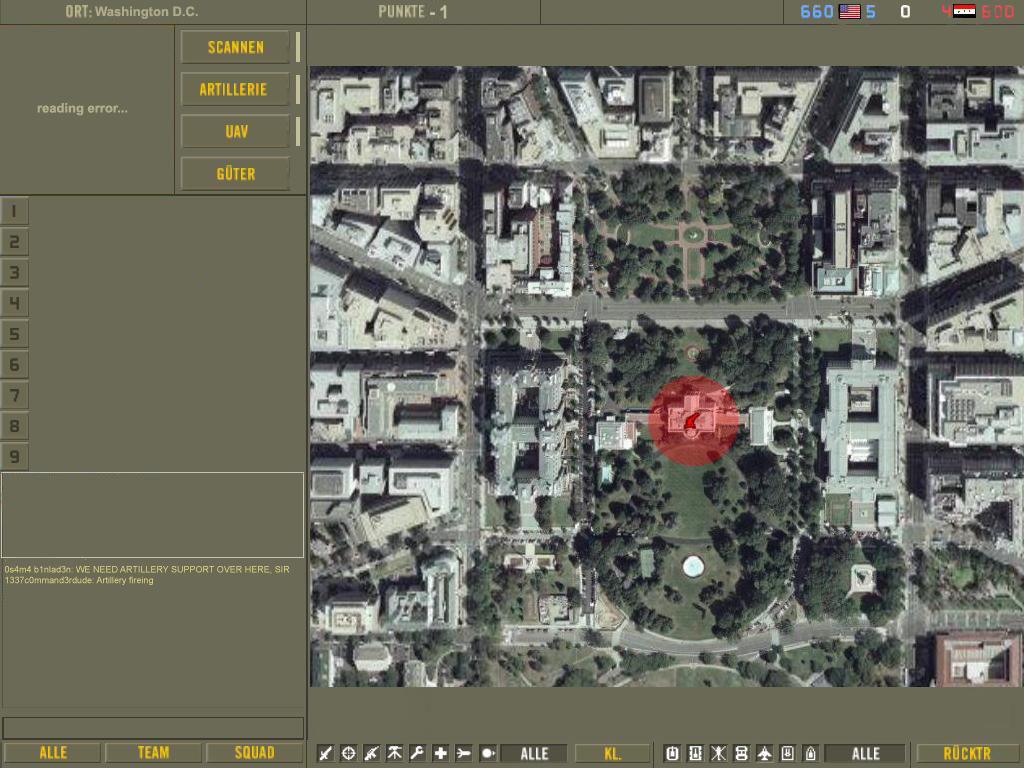
Task: Click the helicopter vehicle filter icon
Action: [718, 753]
